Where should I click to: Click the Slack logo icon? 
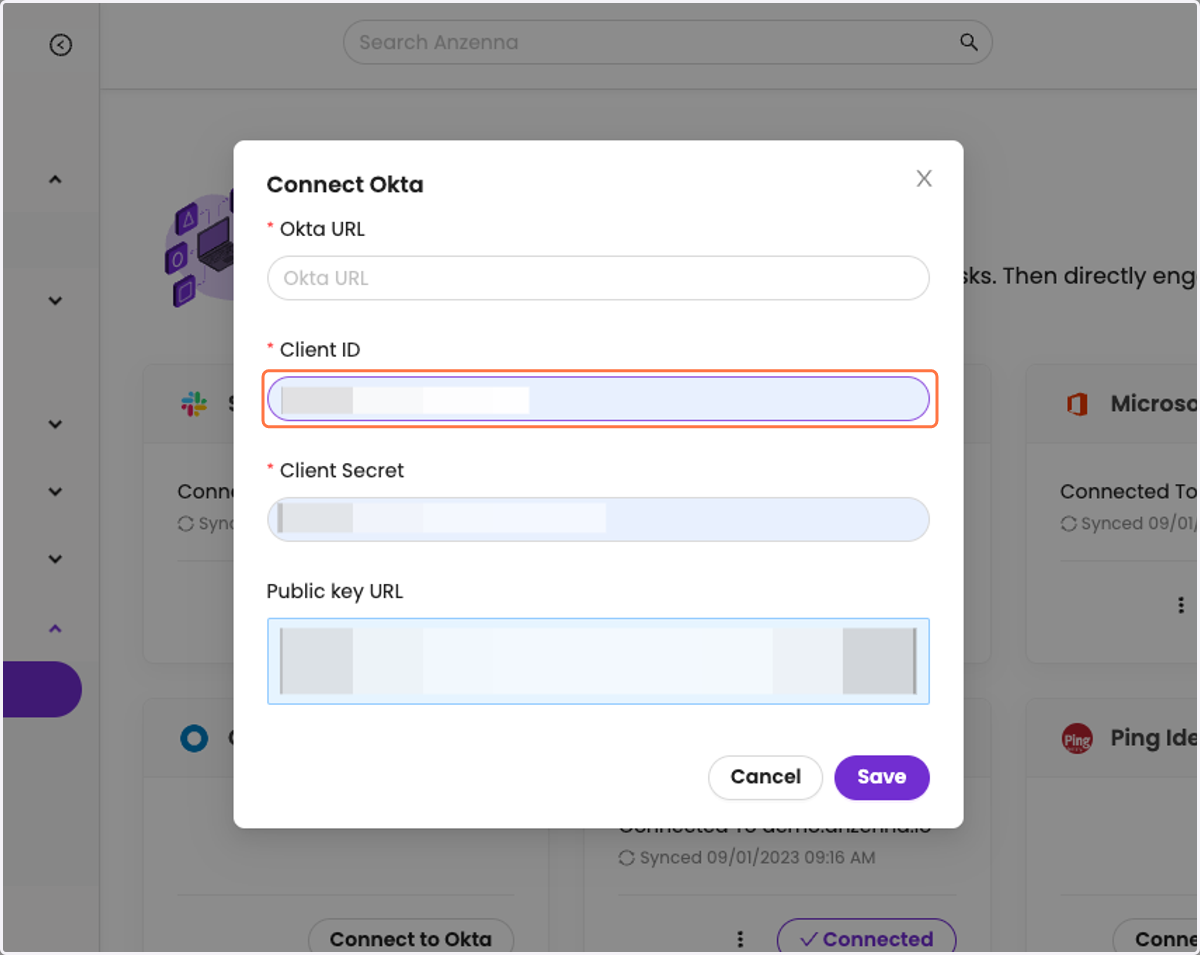coord(194,404)
